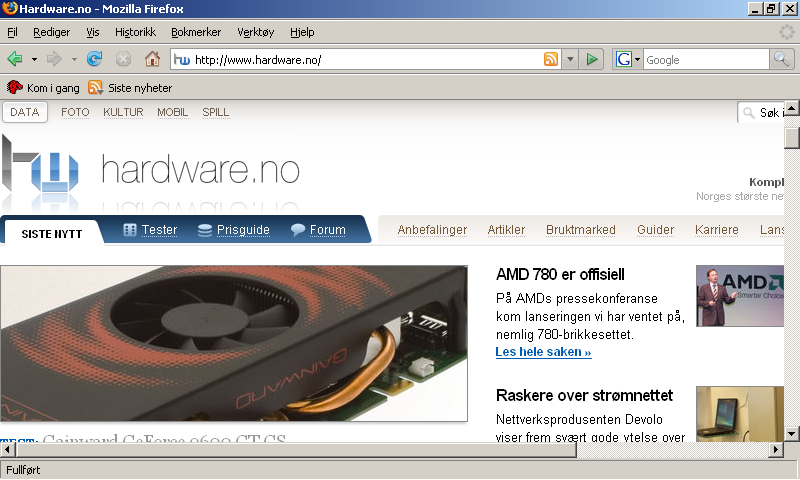Click the stop loading icon
Image resolution: width=800 pixels, height=480 pixels.
(x=123, y=59)
